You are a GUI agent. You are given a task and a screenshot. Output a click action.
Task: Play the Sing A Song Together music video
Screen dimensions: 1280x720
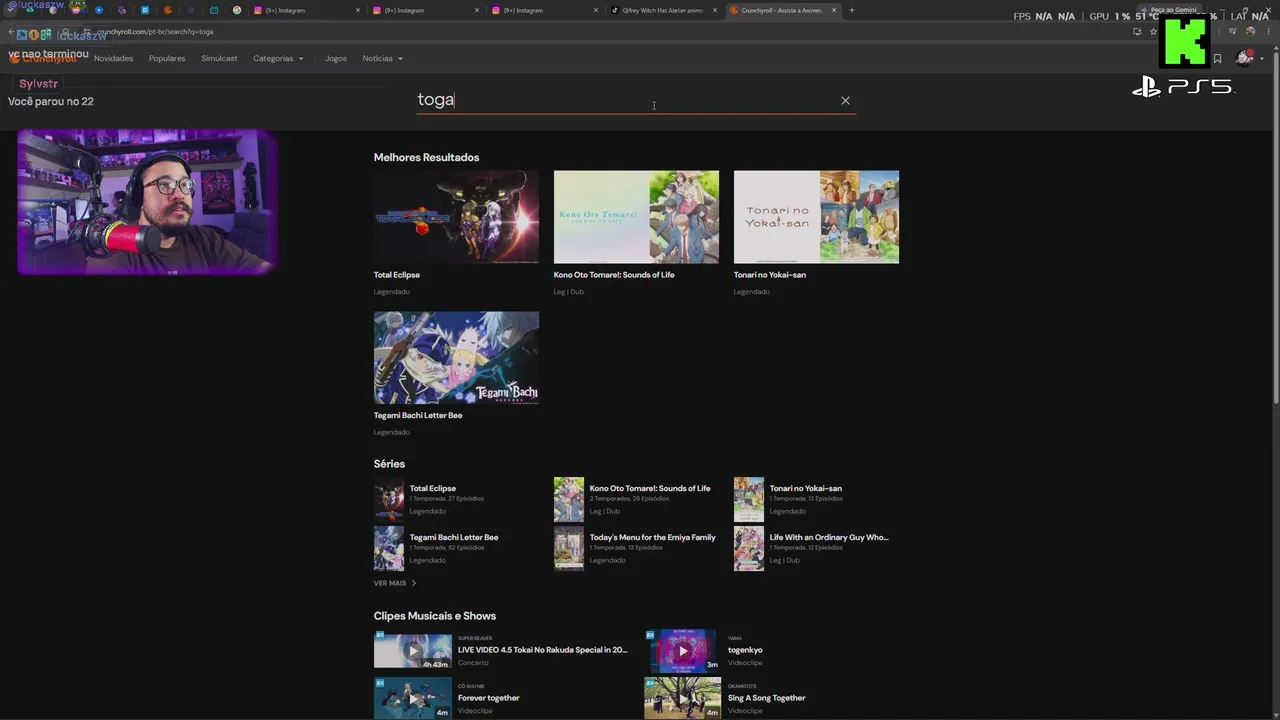[683, 698]
